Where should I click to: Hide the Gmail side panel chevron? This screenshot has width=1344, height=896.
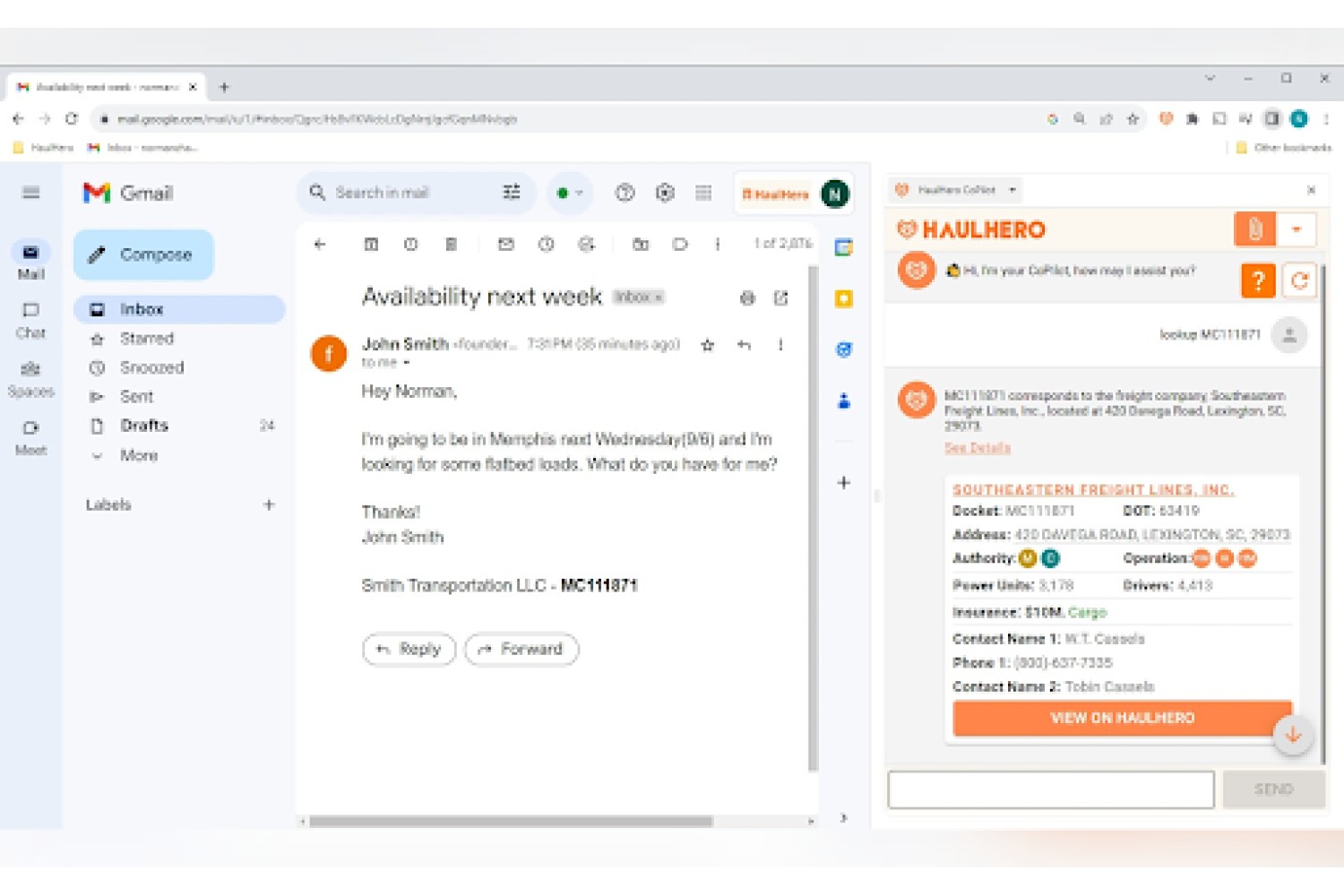pyautogui.click(x=843, y=817)
